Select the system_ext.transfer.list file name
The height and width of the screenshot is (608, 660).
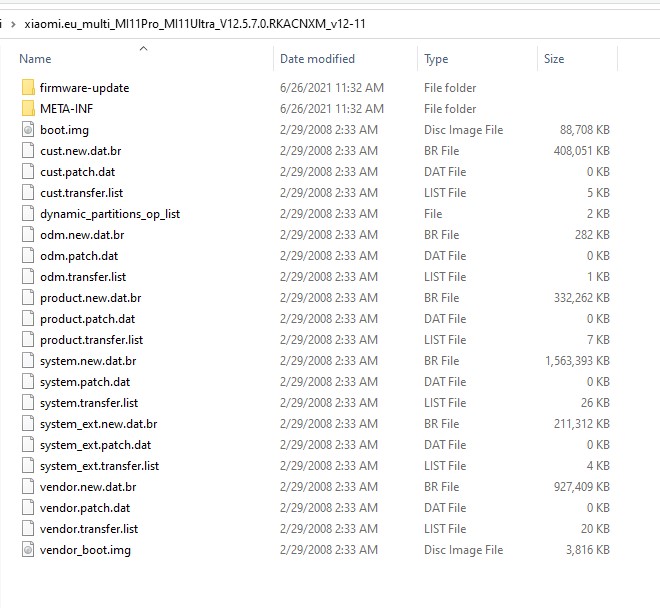point(99,466)
